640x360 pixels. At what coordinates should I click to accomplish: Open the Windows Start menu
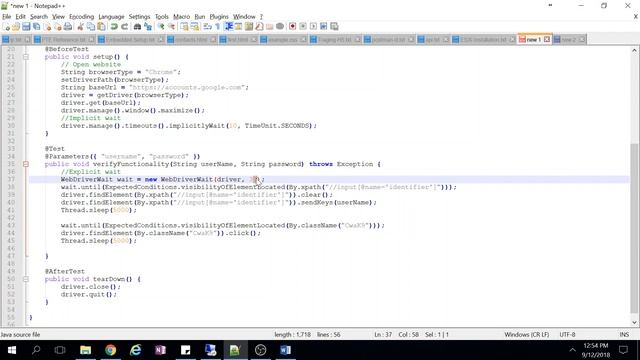tap(11, 350)
